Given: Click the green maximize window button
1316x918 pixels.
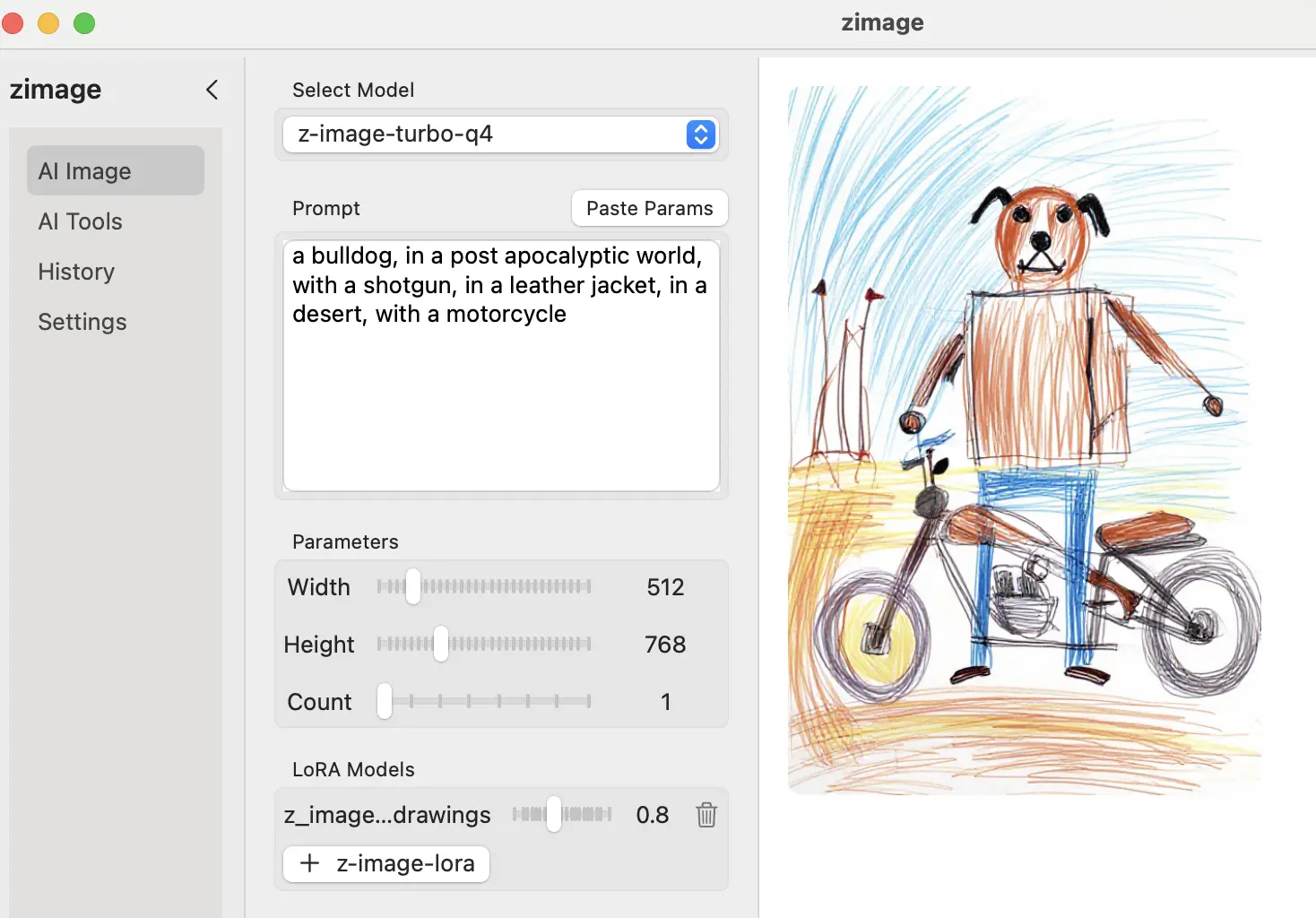Looking at the screenshot, I should click(x=84, y=23).
